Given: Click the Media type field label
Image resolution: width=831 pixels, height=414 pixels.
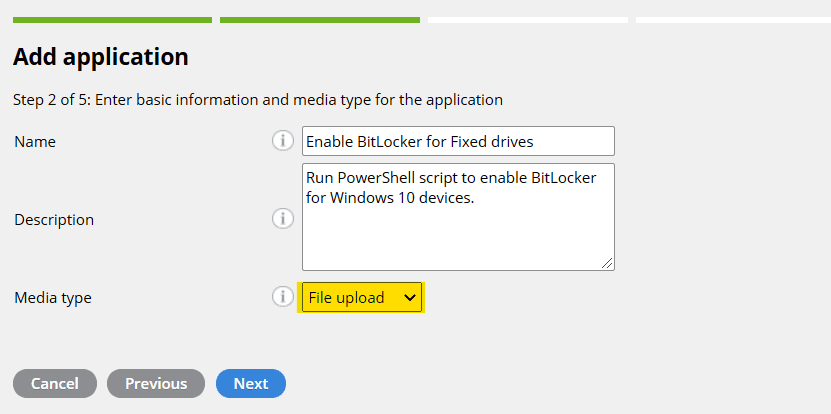Looking at the screenshot, I should coord(53,298).
